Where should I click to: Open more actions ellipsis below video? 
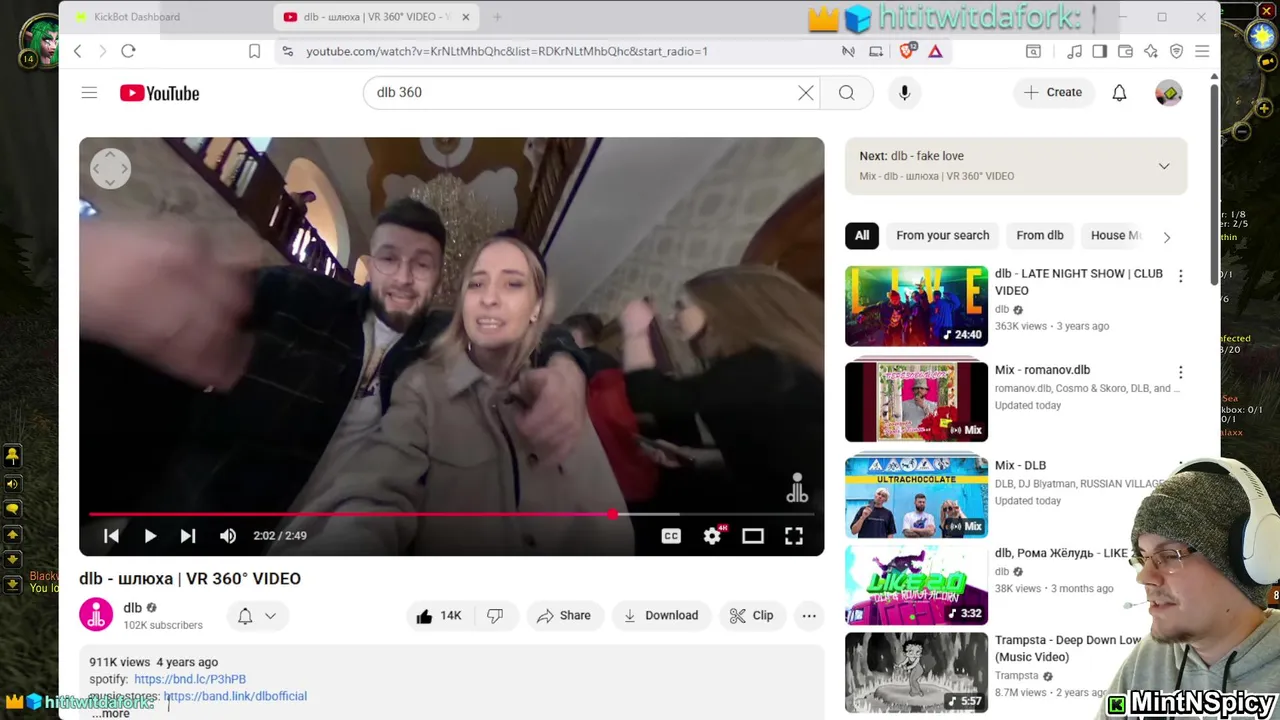809,616
